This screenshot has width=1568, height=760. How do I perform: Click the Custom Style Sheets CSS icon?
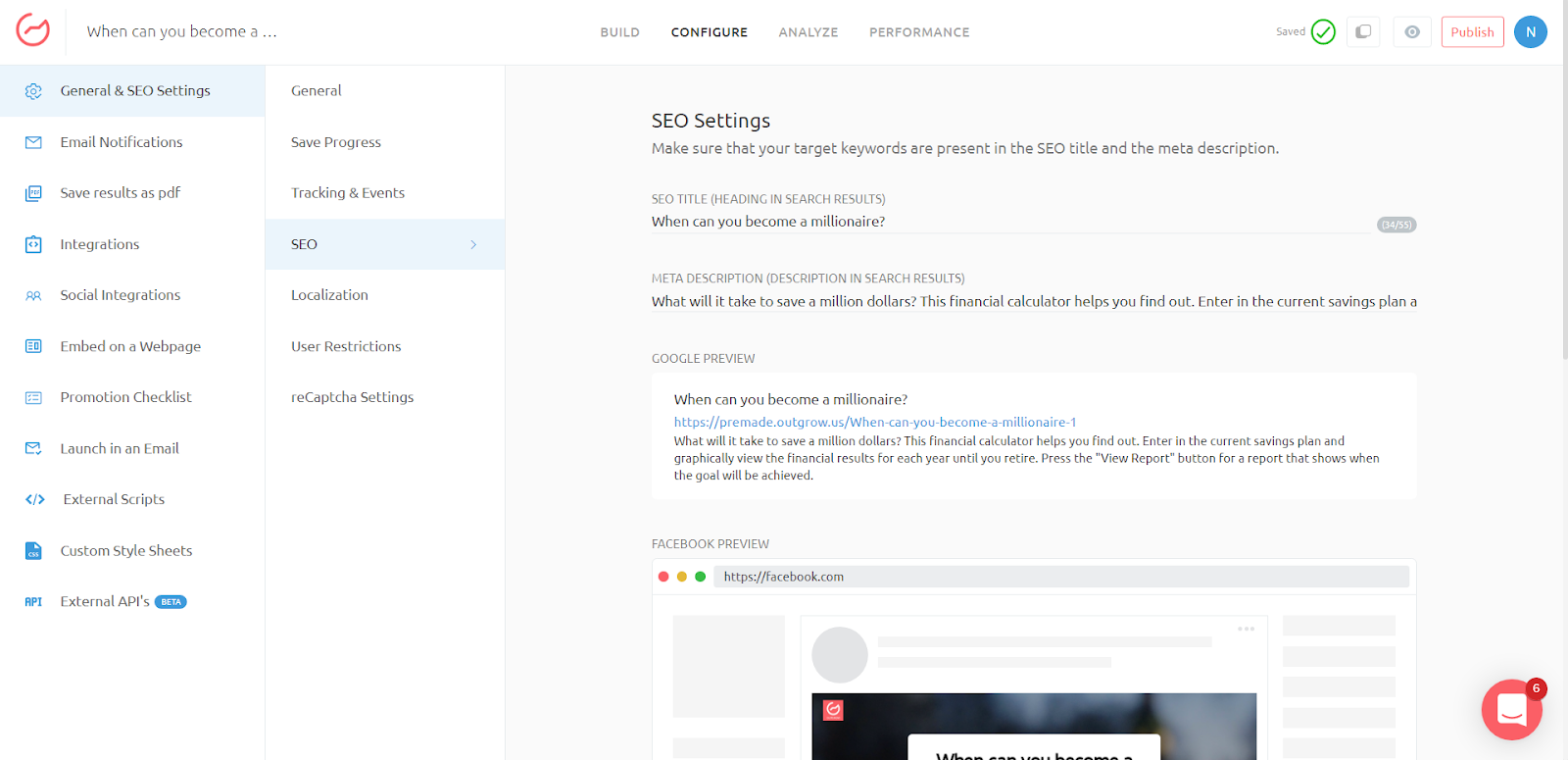(33, 551)
